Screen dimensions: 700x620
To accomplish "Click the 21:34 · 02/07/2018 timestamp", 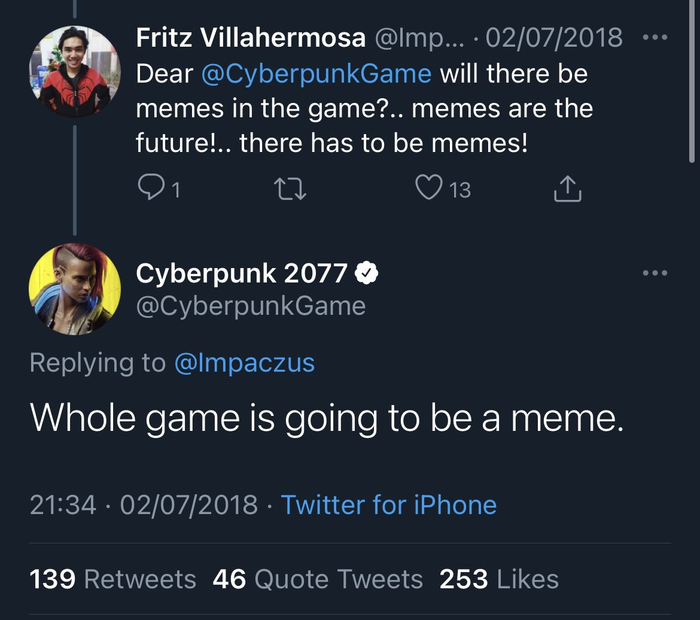I will pyautogui.click(x=143, y=504).
